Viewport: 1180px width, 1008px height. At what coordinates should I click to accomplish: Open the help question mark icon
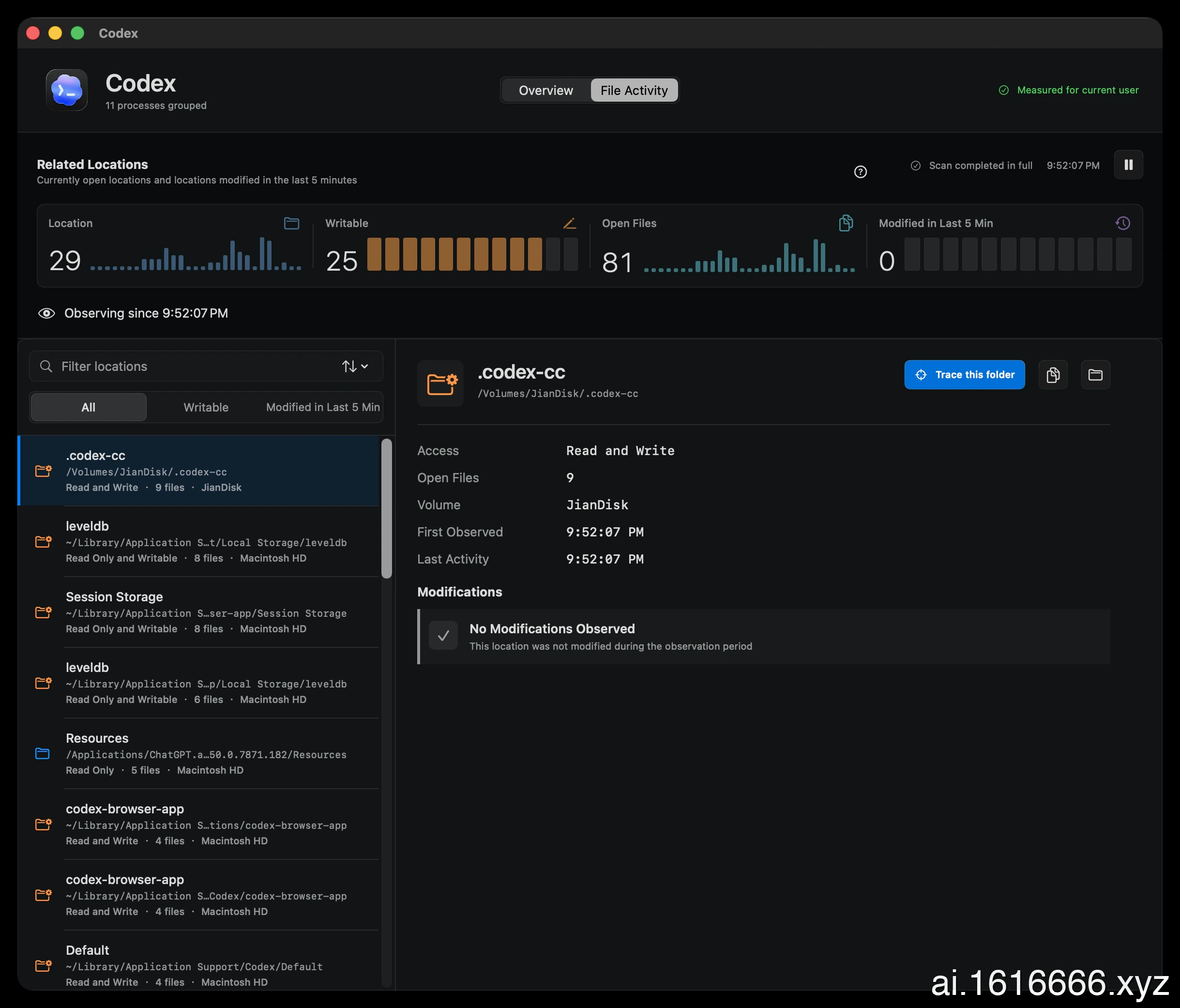point(861,171)
